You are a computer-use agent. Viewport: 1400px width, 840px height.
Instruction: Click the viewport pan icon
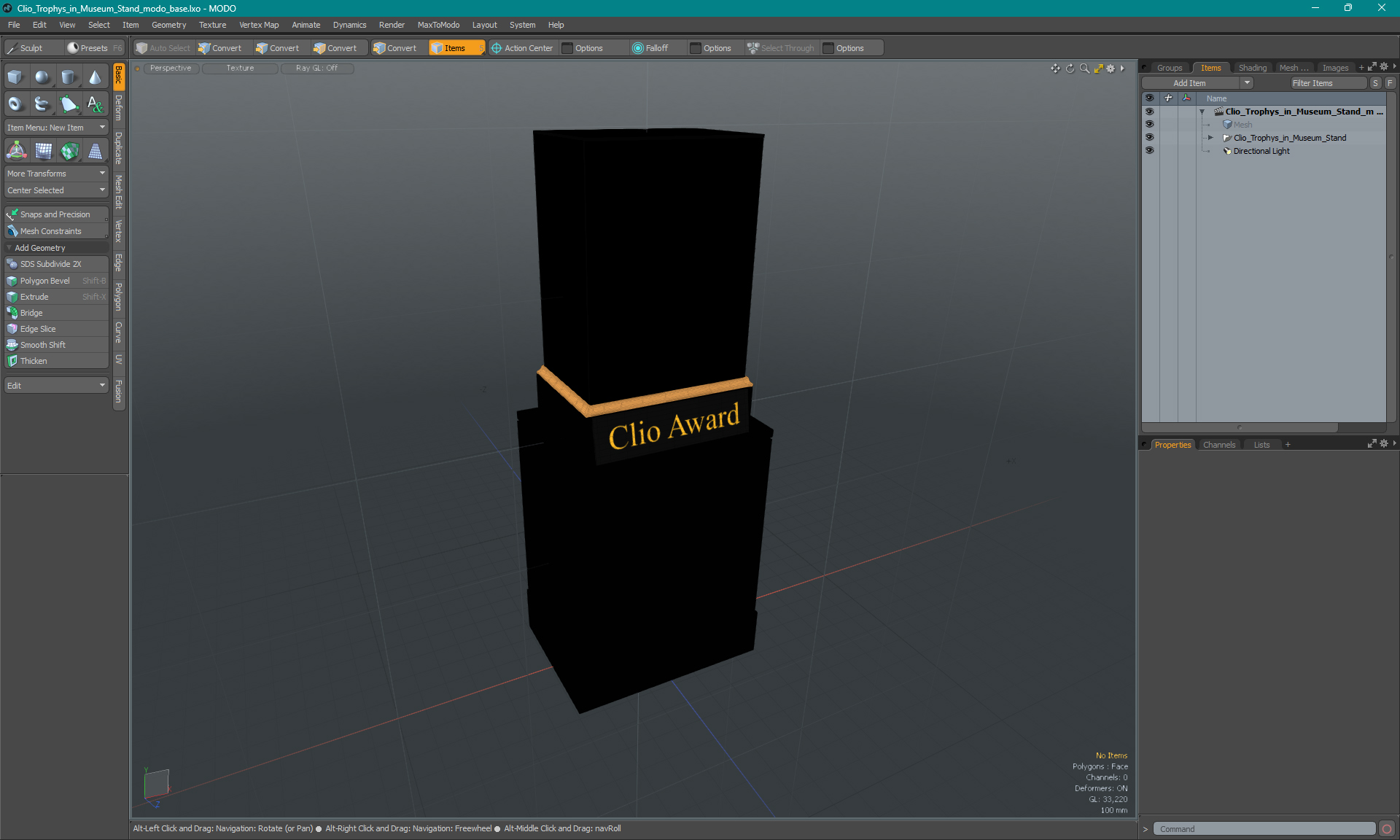coord(1055,69)
